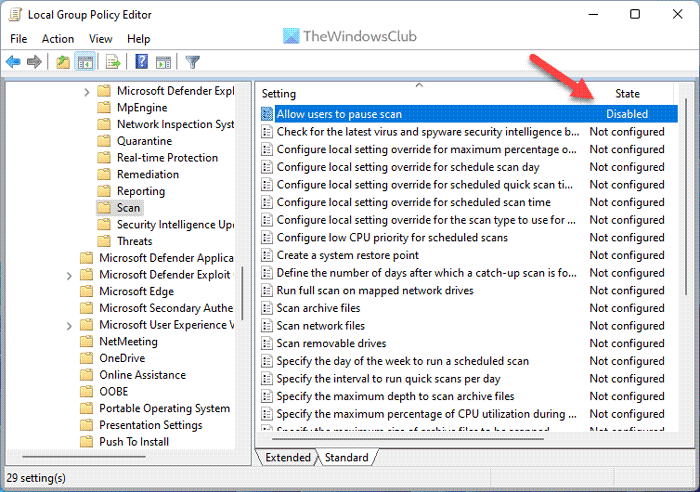Open the File menu
The height and width of the screenshot is (492, 700).
tap(18, 39)
